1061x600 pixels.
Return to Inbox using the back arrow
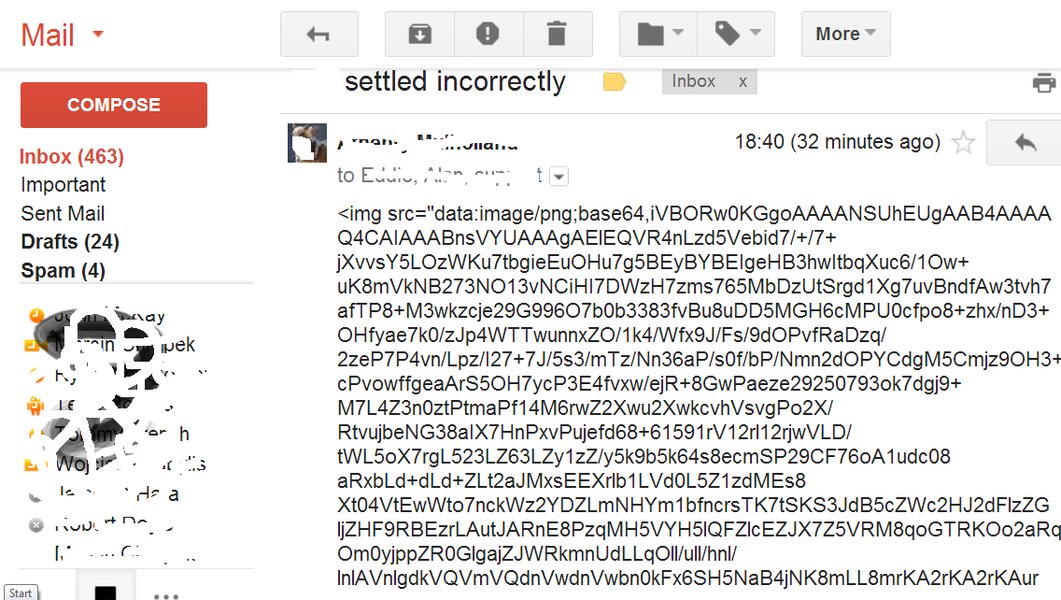coord(319,33)
